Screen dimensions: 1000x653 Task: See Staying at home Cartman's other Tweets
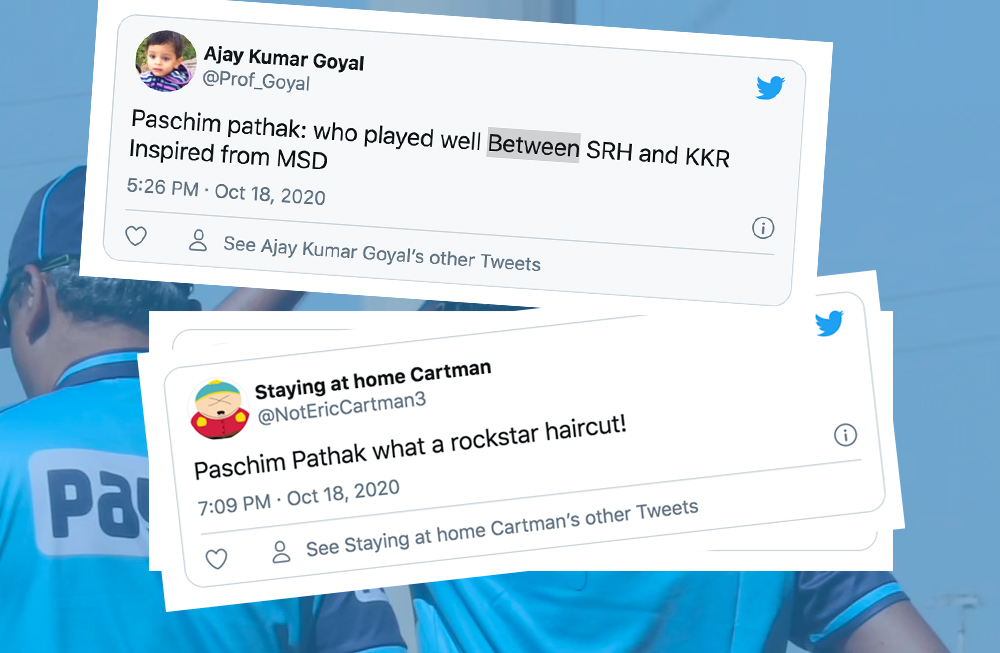[502, 528]
